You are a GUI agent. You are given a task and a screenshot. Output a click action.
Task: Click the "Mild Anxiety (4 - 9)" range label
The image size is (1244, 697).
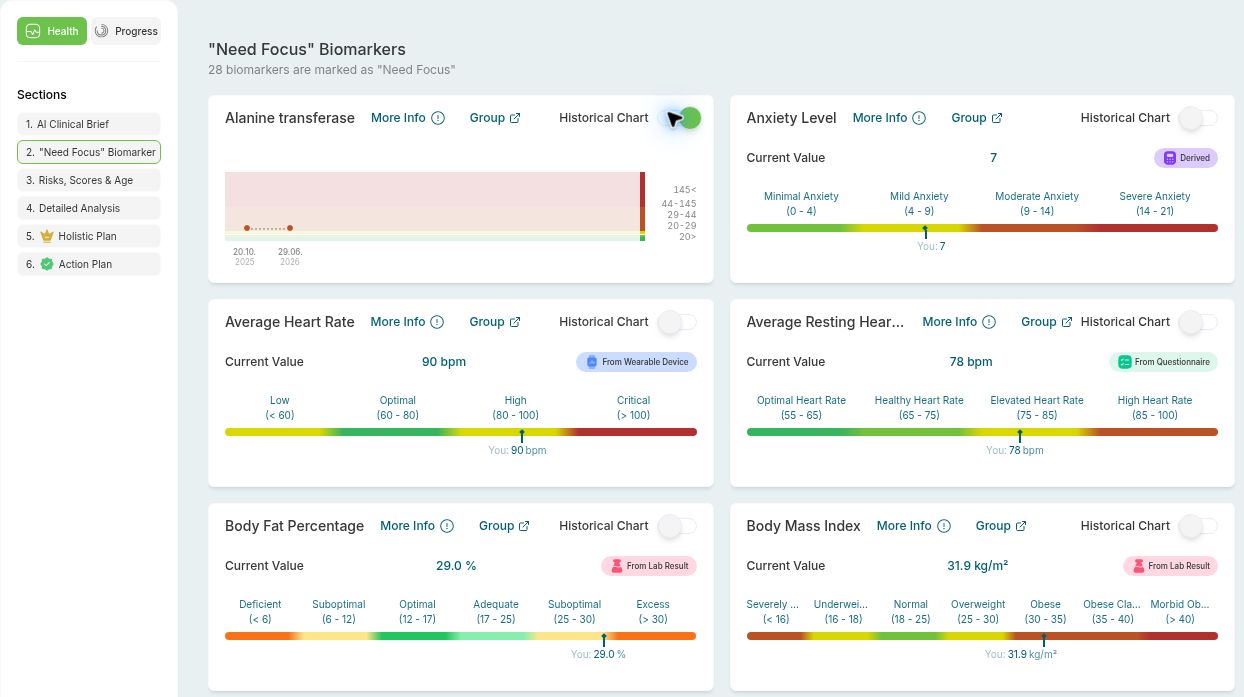click(919, 204)
